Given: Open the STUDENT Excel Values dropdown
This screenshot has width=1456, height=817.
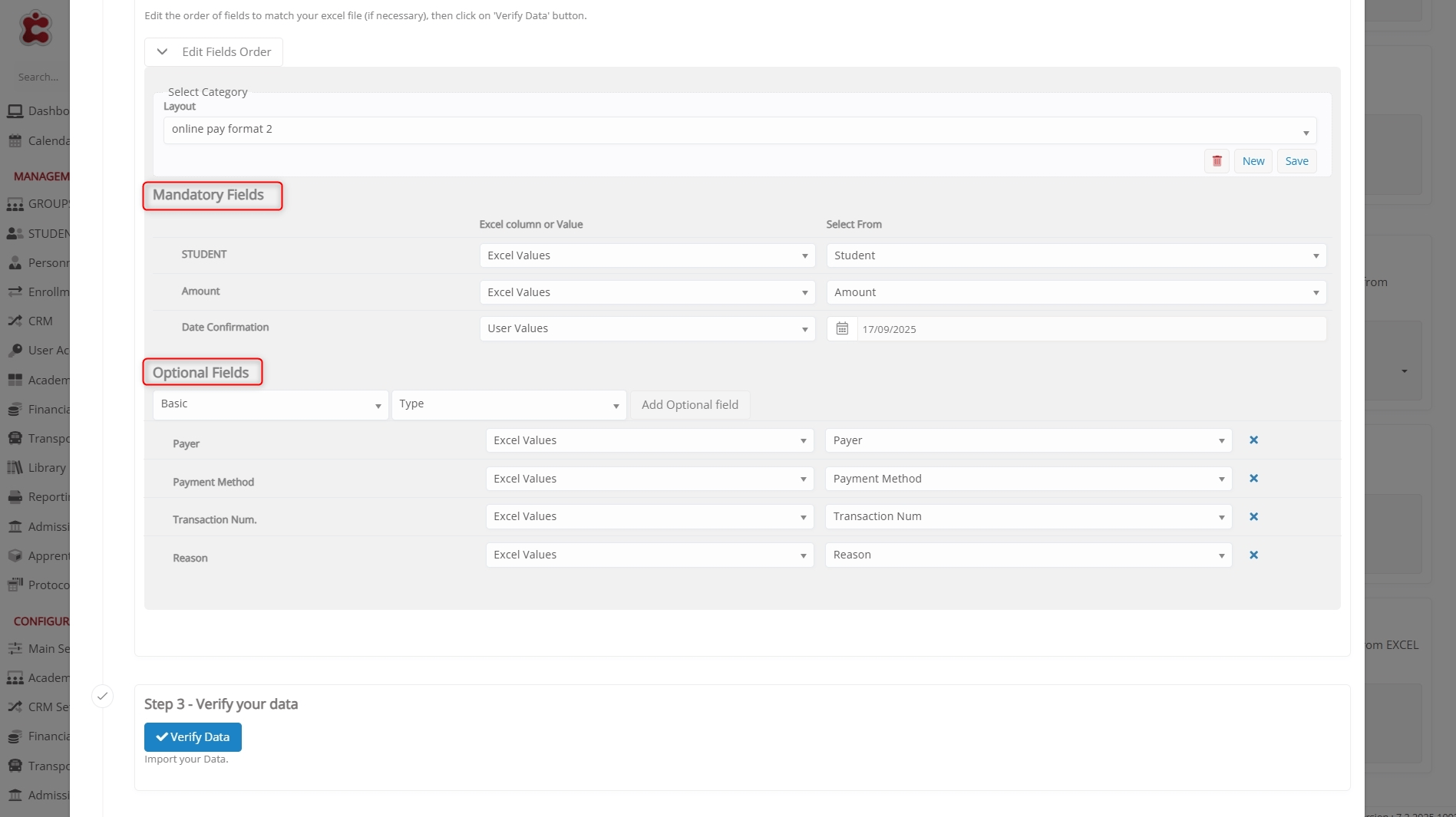Looking at the screenshot, I should click(x=647, y=255).
